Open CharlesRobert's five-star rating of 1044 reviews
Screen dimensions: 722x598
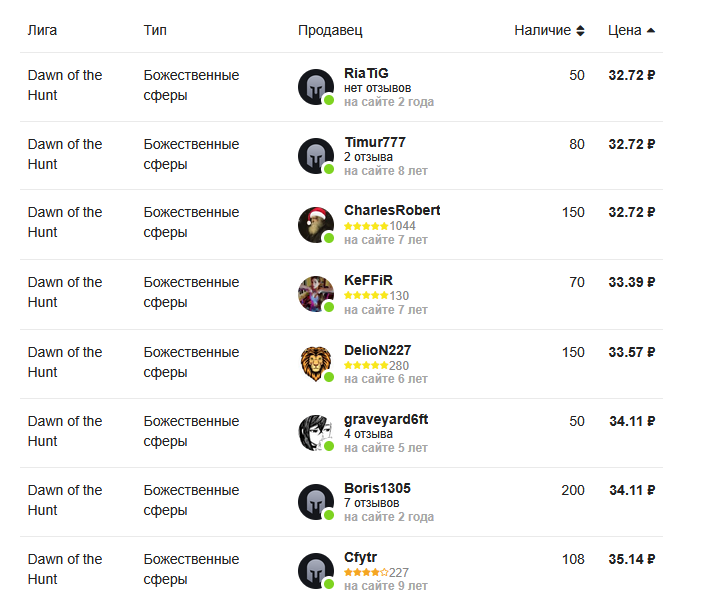[x=380, y=226]
